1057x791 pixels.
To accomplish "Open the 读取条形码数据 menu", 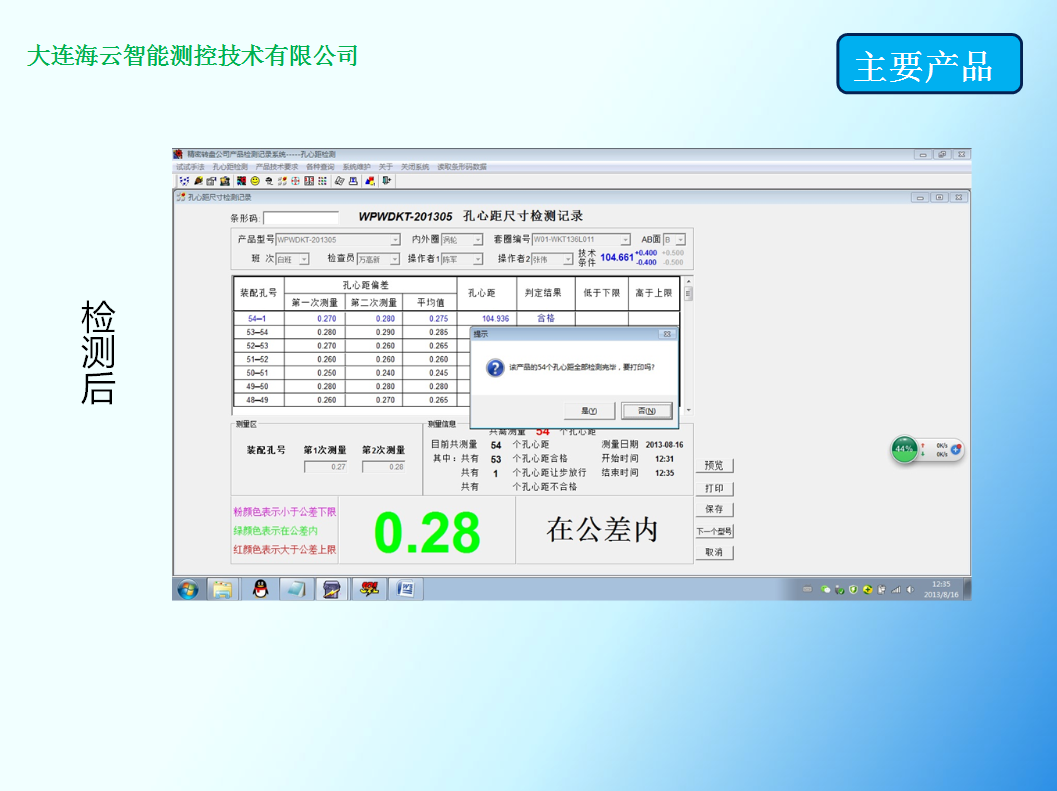I will pyautogui.click(x=462, y=167).
